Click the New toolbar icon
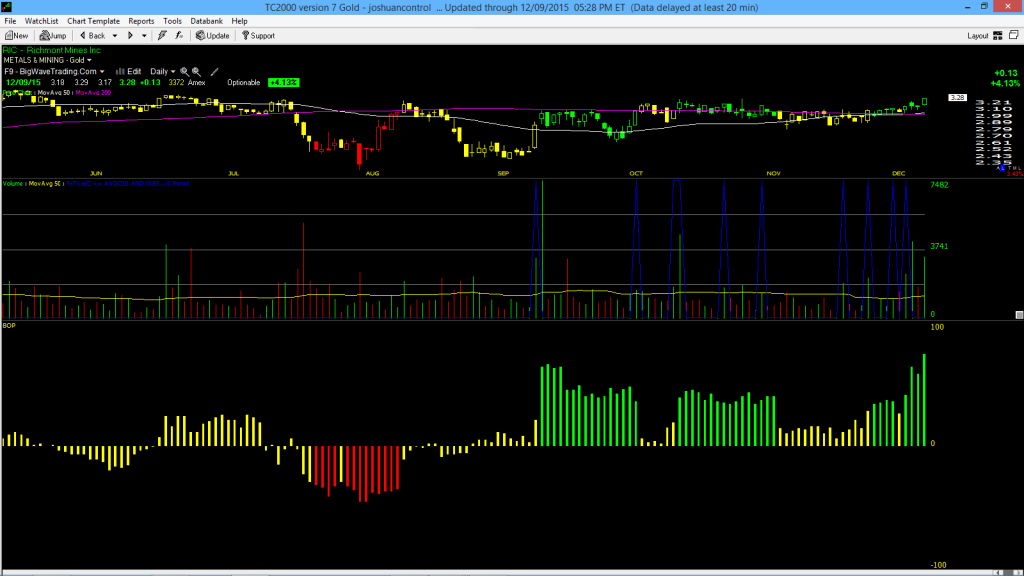The height and width of the screenshot is (576, 1024). coord(16,36)
